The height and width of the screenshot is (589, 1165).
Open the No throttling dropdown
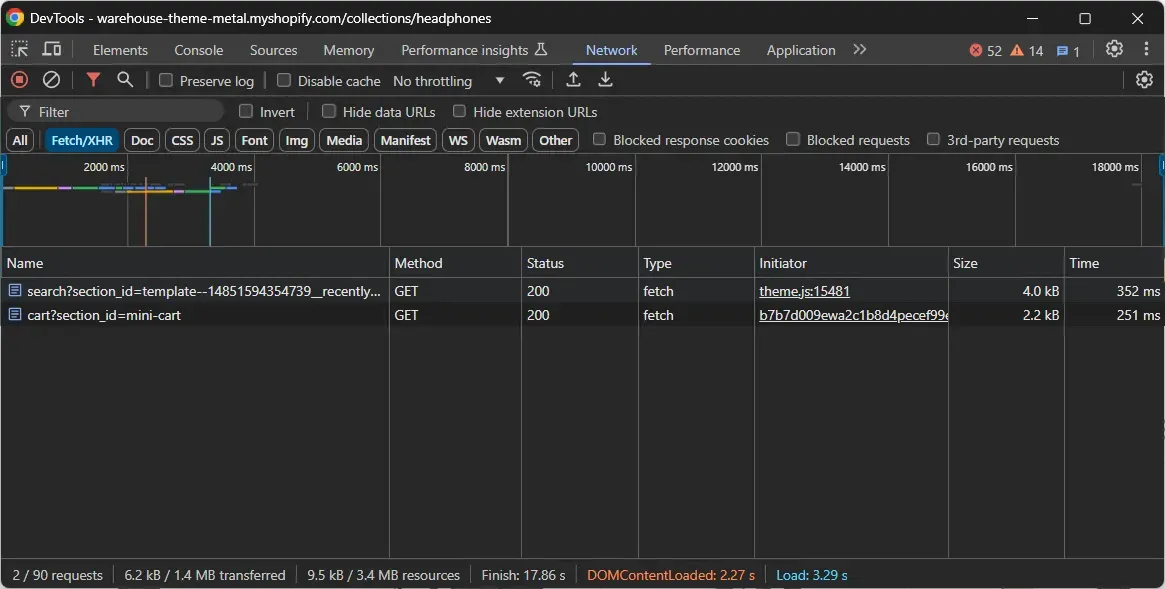(x=444, y=80)
